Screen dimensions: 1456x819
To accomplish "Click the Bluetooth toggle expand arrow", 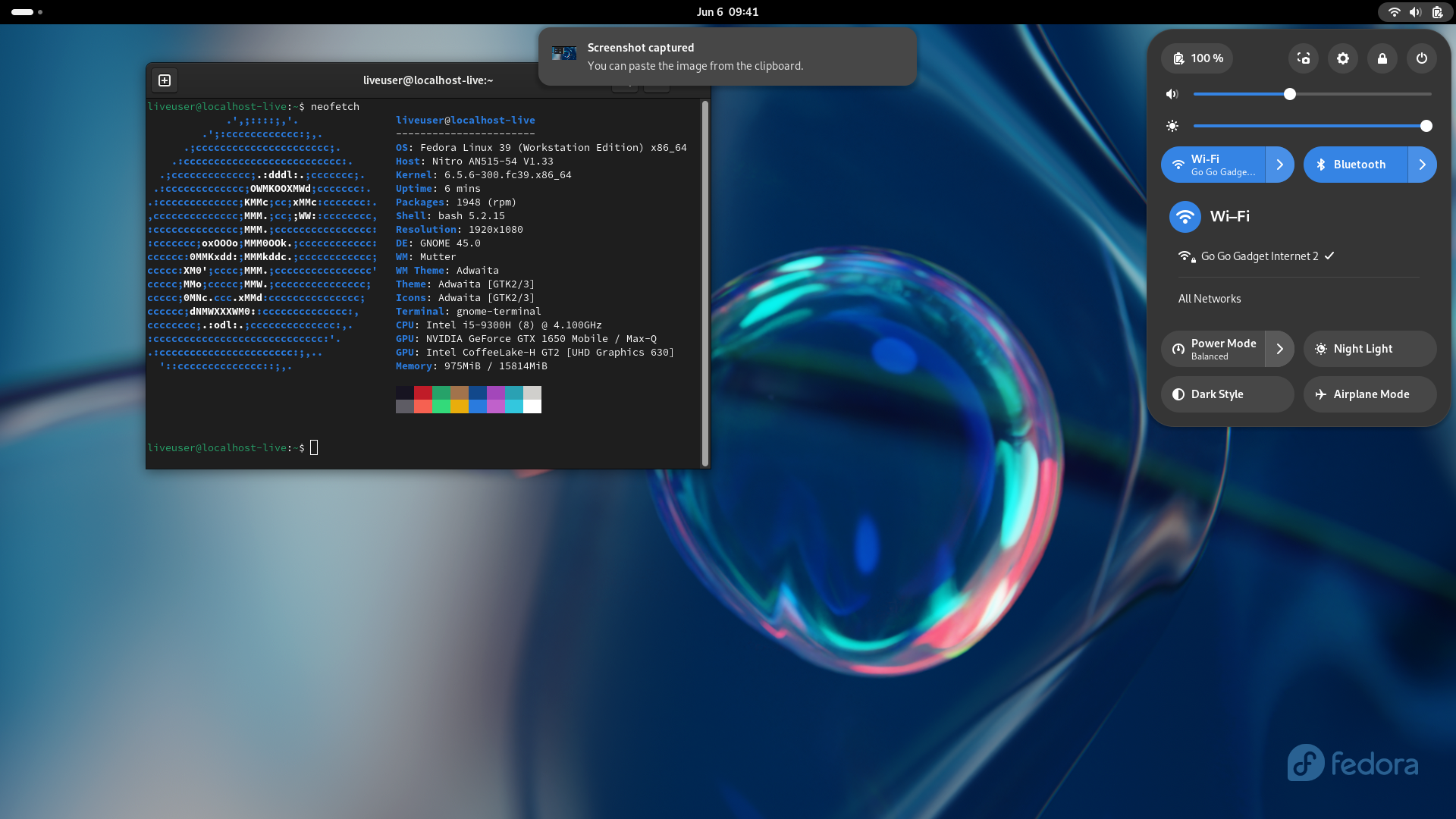I will (x=1422, y=164).
